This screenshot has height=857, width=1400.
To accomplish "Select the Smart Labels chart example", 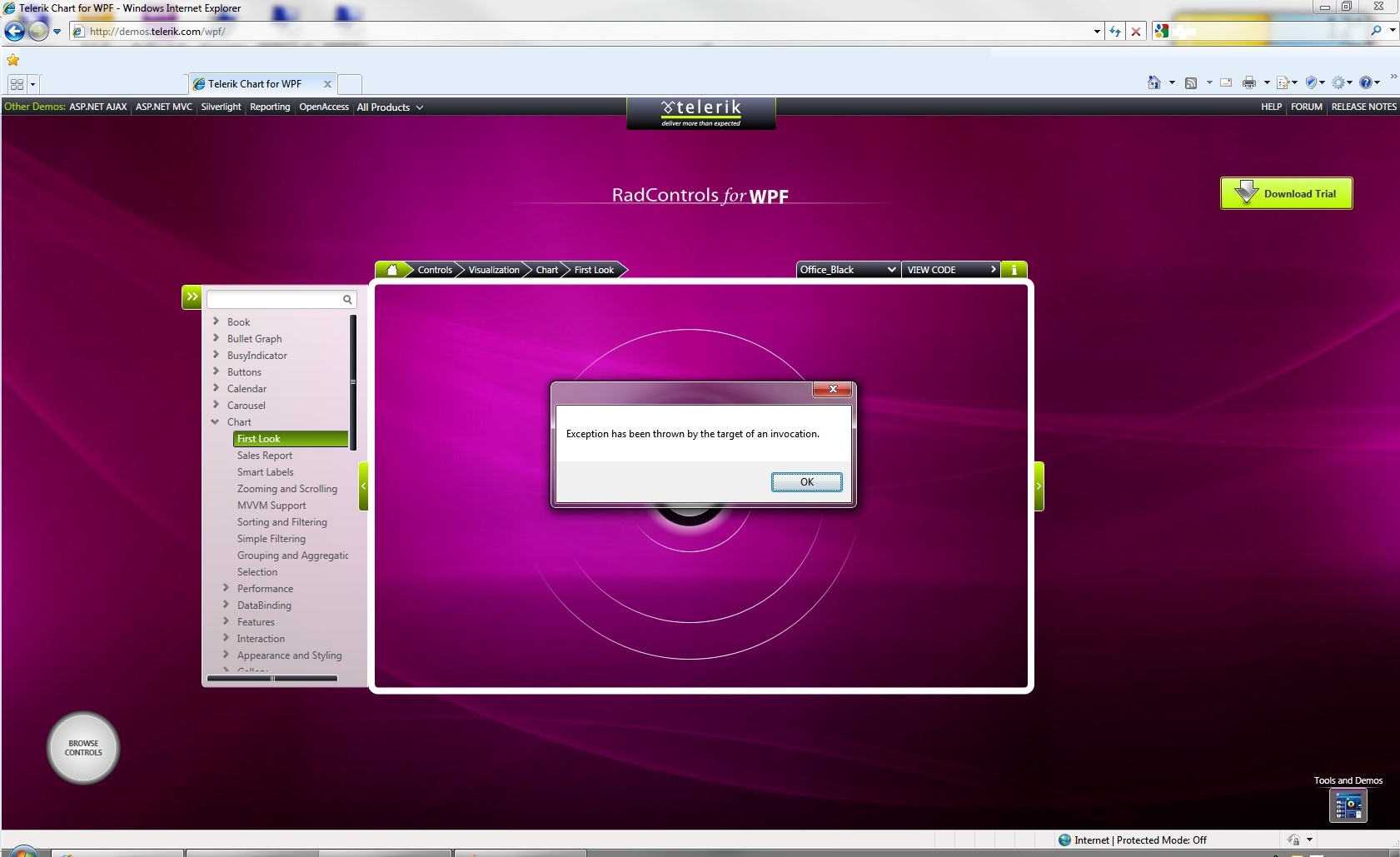I will pyautogui.click(x=266, y=472).
